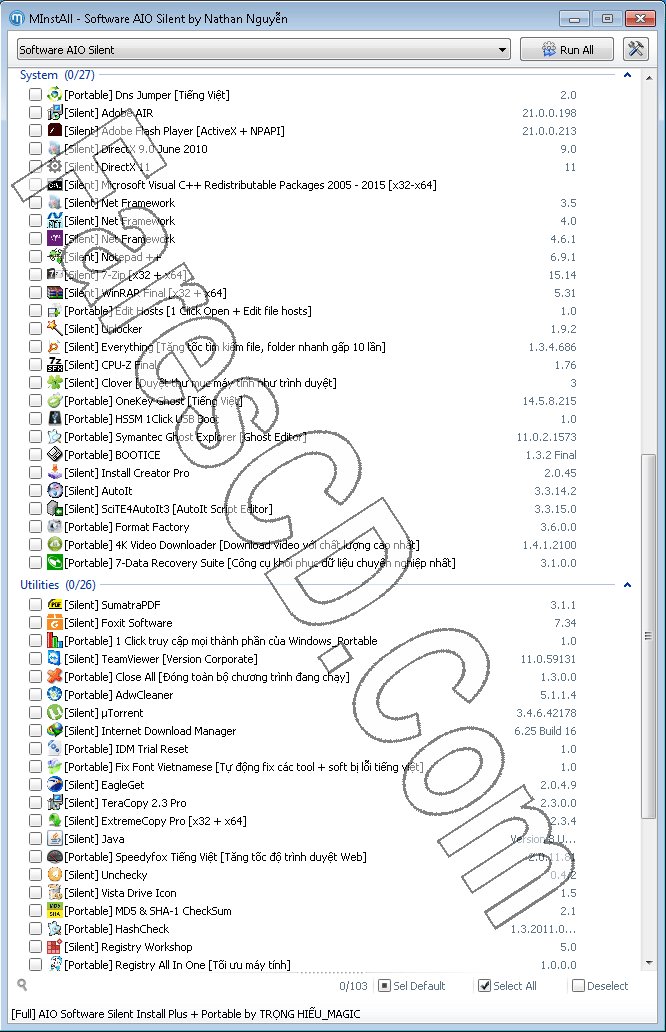This screenshot has height=1032, width=666.
Task: Select the ExtremeCopy Pro entry
Action: pyautogui.click(x=155, y=821)
